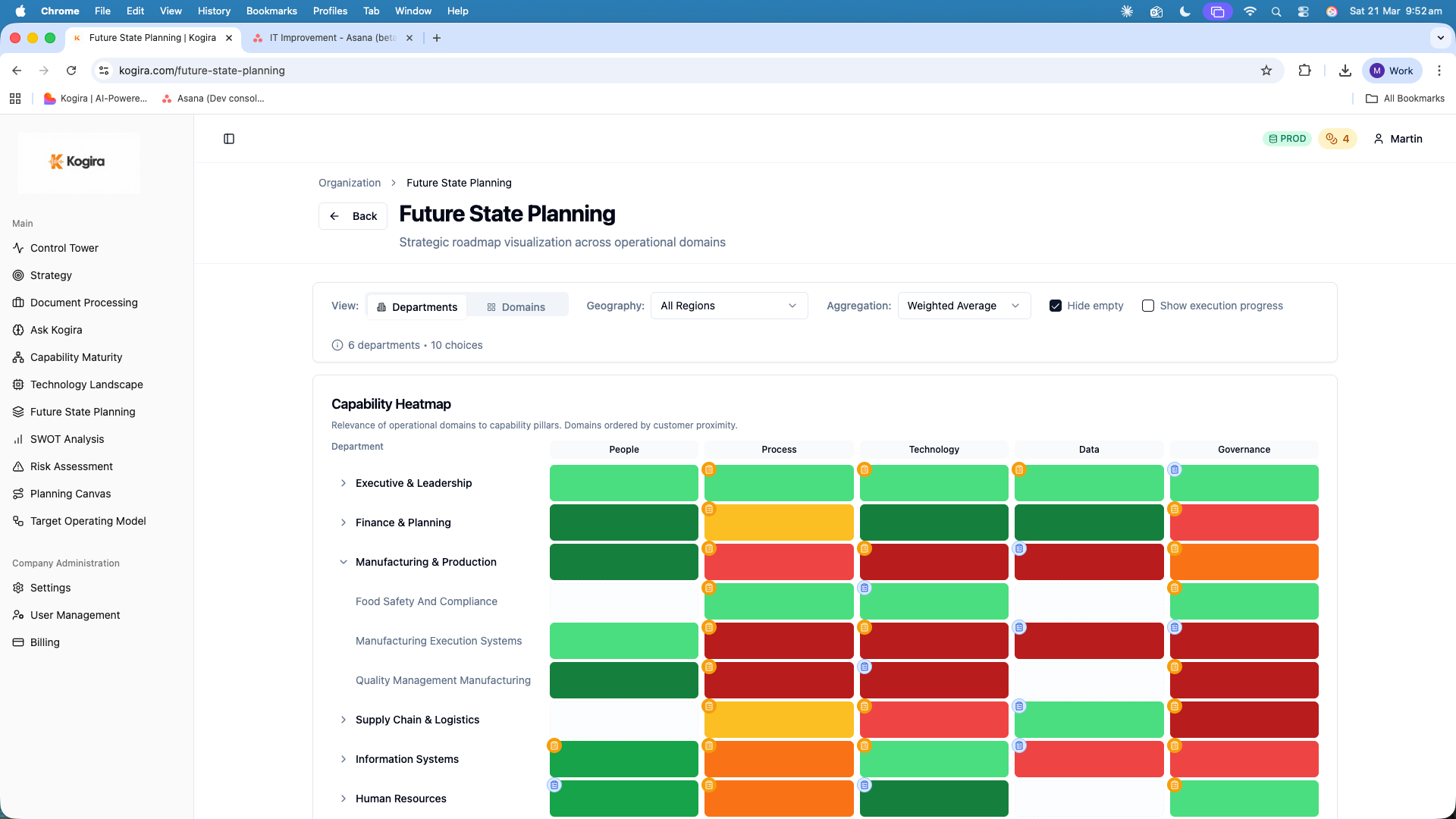Change Aggregation from Weighted Average
Viewport: 1456px width, 819px height.
[x=963, y=306]
